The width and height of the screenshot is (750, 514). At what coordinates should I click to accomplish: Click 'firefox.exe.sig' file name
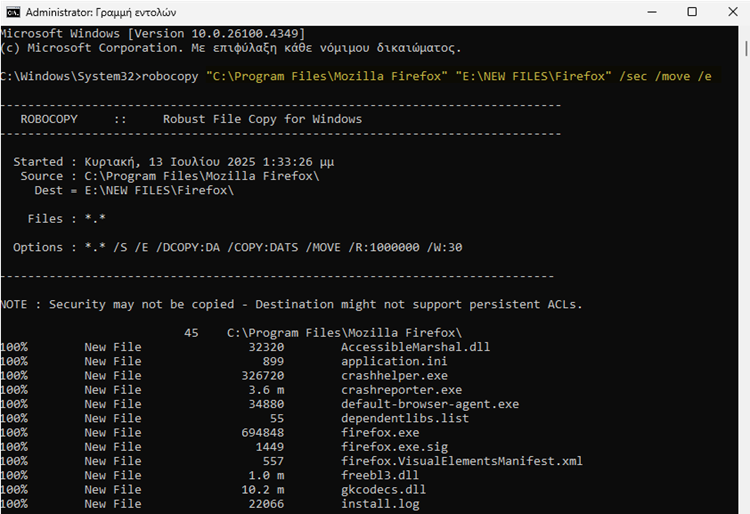point(394,447)
